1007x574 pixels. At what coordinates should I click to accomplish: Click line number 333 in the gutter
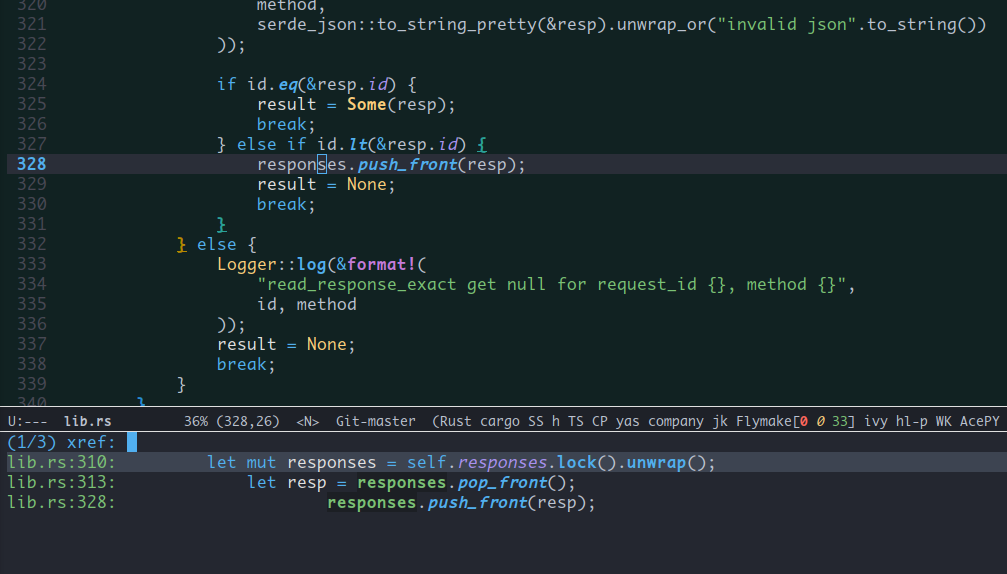[31, 264]
